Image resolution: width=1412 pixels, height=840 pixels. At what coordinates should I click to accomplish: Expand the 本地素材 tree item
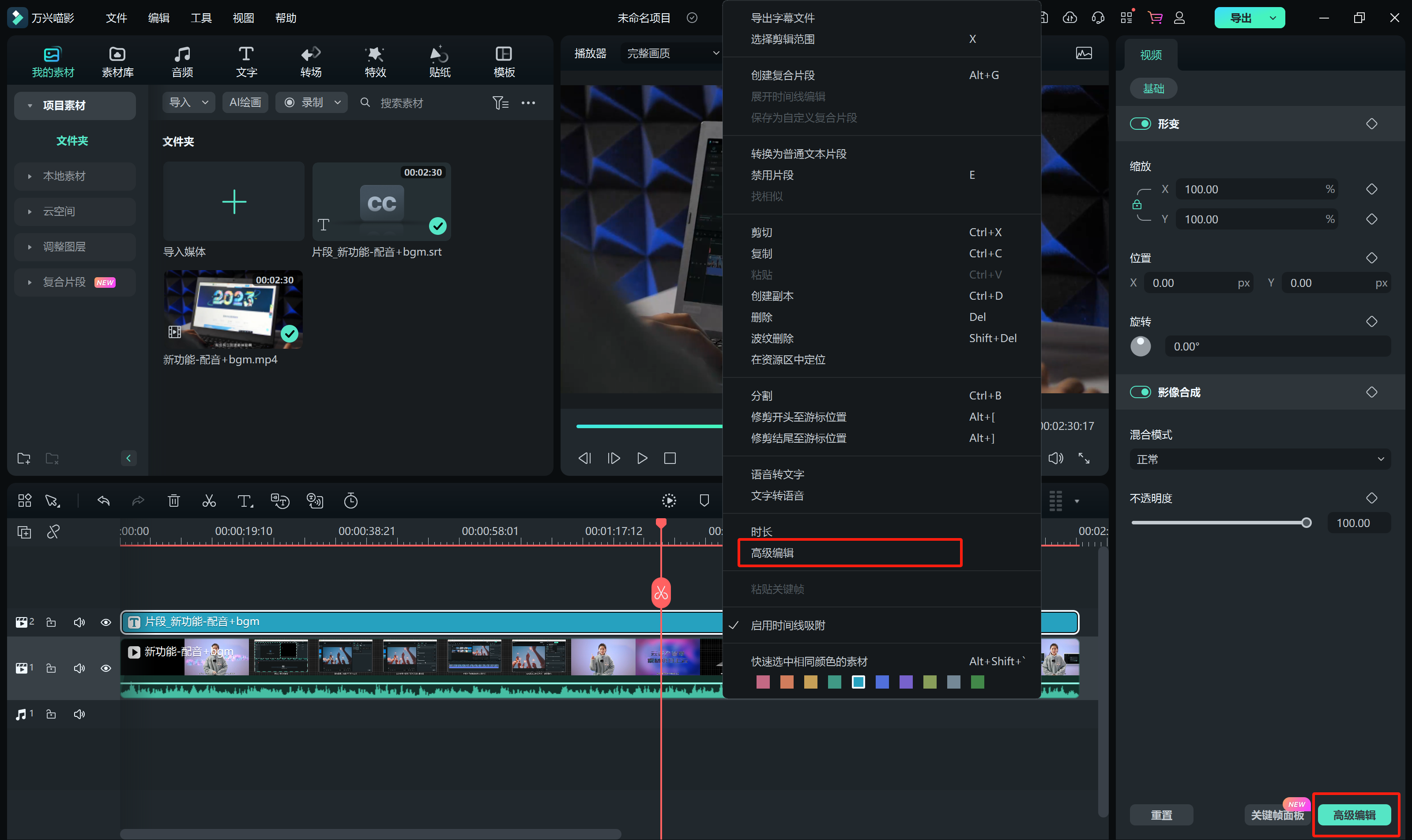(x=30, y=177)
